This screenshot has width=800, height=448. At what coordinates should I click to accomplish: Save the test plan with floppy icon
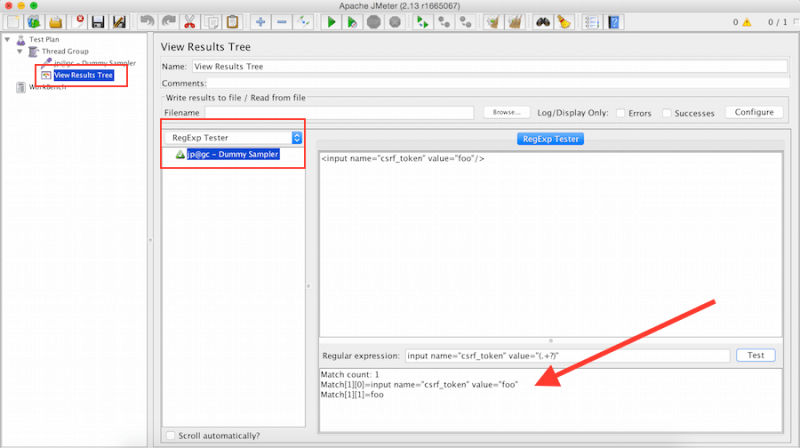[98, 22]
